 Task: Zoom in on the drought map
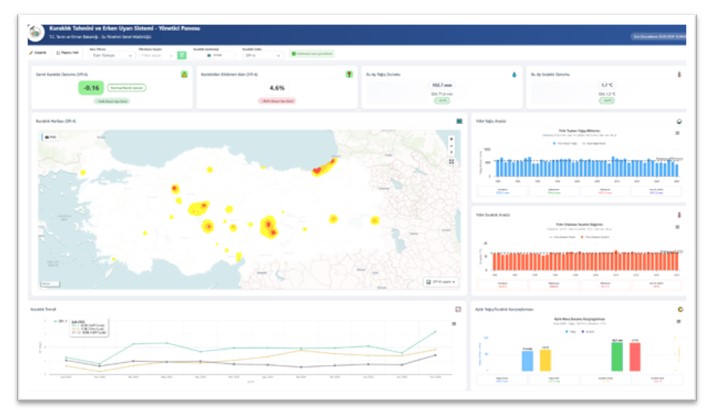tap(451, 138)
